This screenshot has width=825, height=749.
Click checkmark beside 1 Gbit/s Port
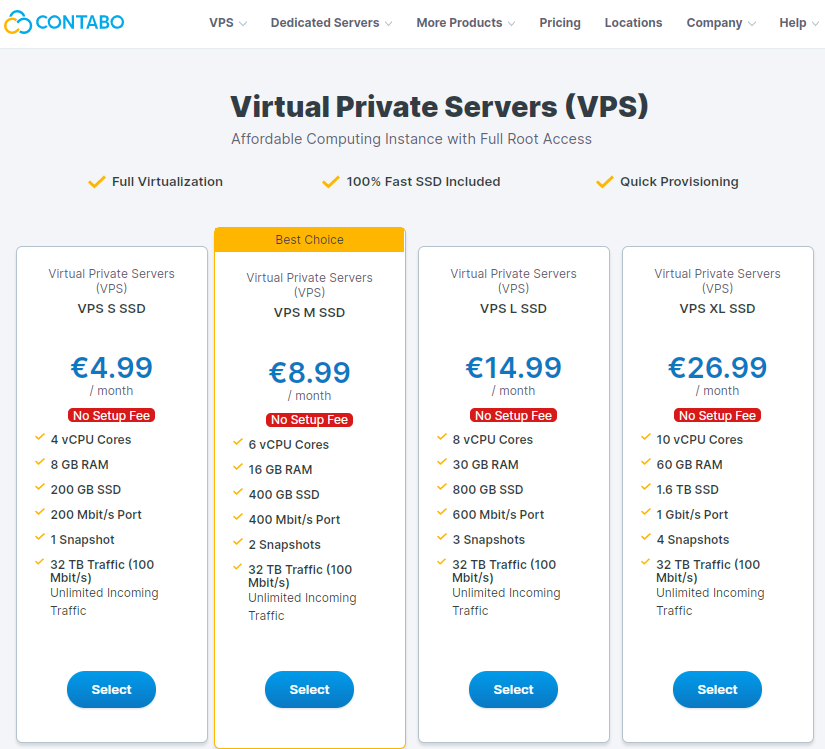(645, 514)
